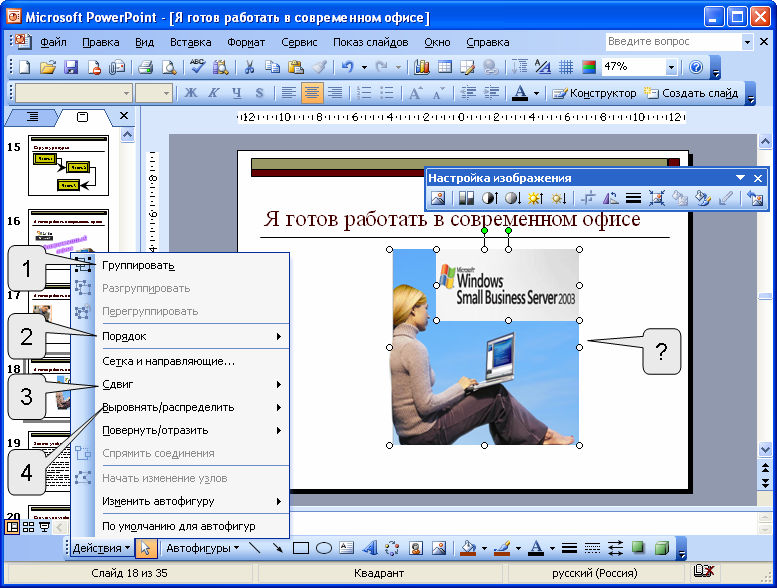777x588 pixels.
Task: Expand fill color dropdown arrow in drawing toolbar
Action: coord(484,548)
